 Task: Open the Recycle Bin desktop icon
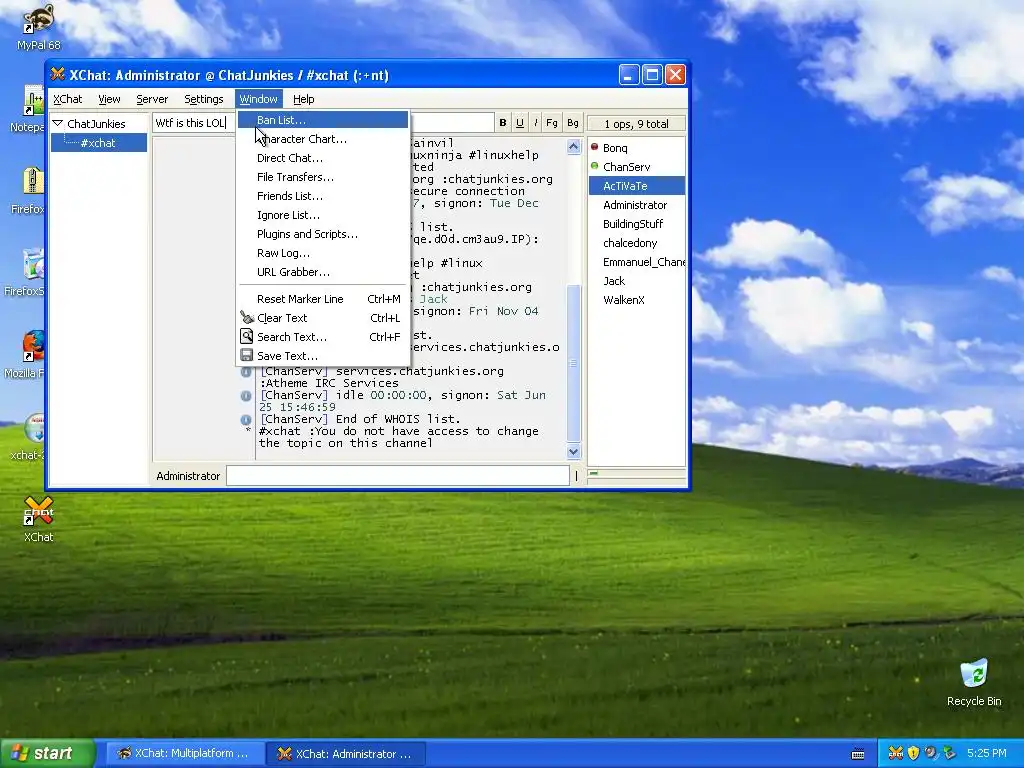tap(974, 682)
